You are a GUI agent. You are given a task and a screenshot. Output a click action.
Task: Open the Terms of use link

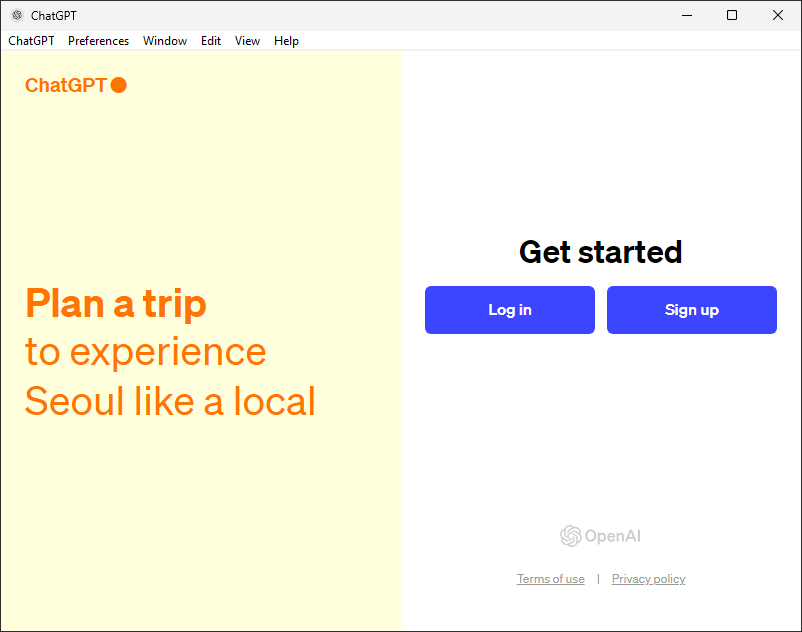[550, 579]
